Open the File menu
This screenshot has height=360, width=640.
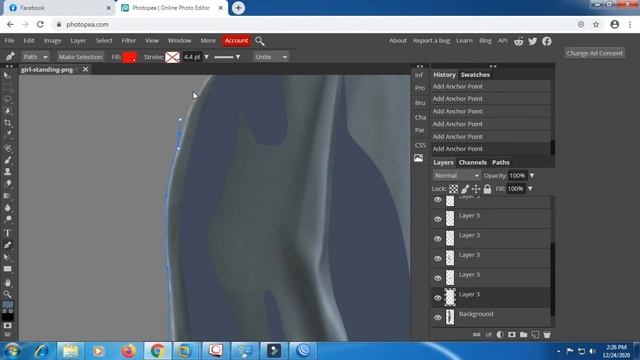click(9, 41)
